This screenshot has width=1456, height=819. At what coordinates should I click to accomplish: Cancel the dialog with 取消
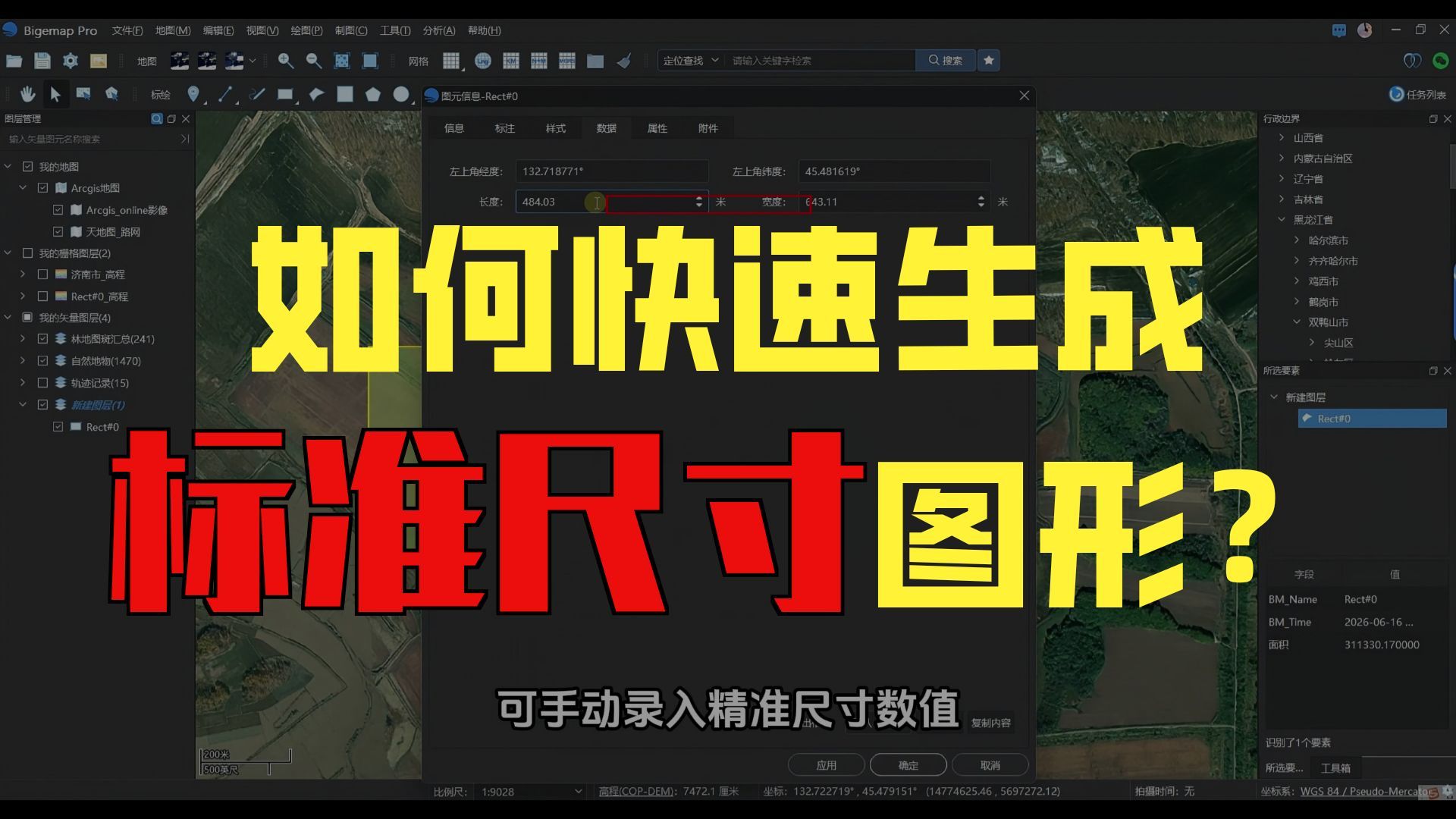tap(990, 765)
